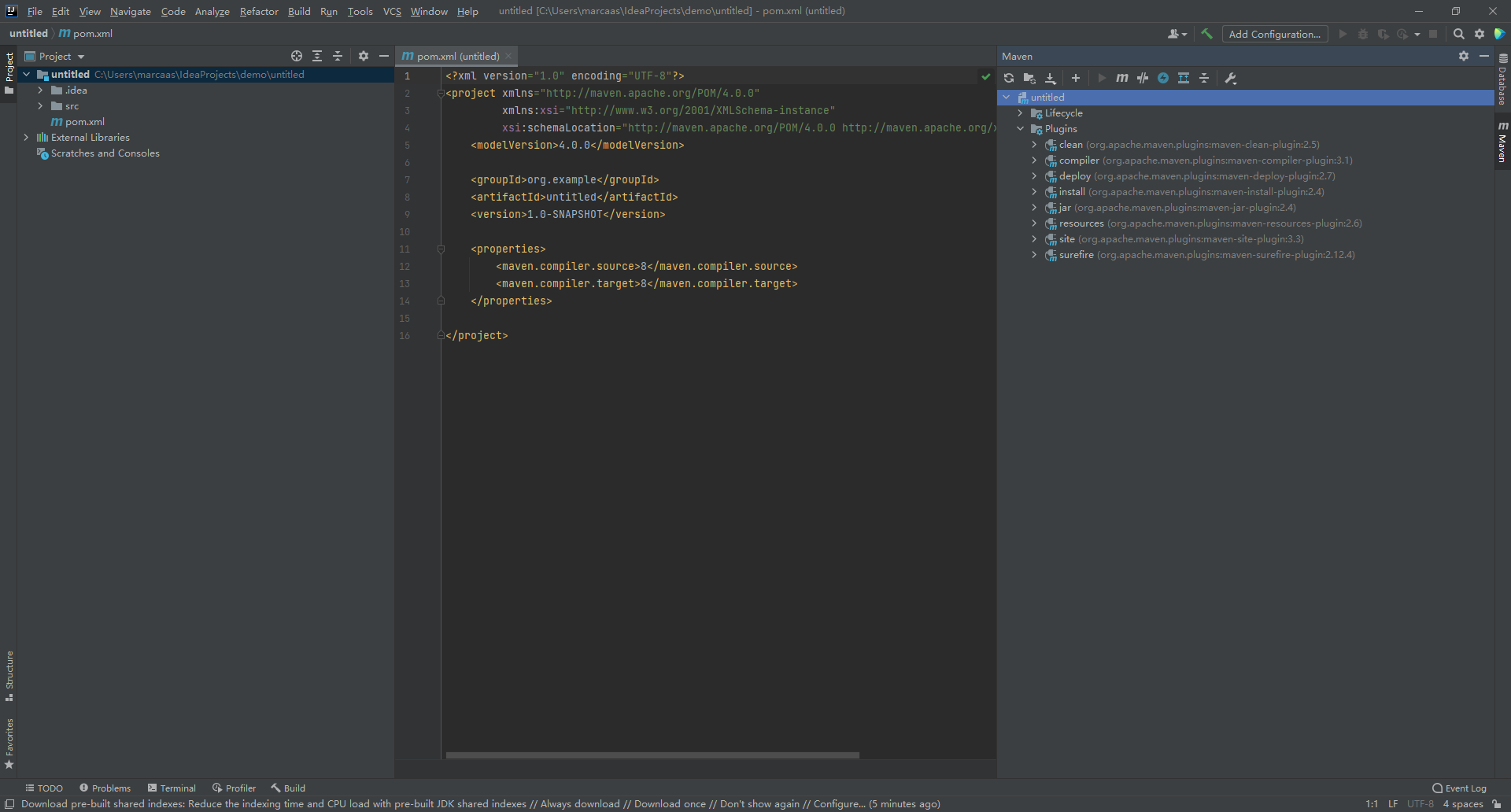Click Generate Sources and Update Folders icon

click(x=1029, y=78)
